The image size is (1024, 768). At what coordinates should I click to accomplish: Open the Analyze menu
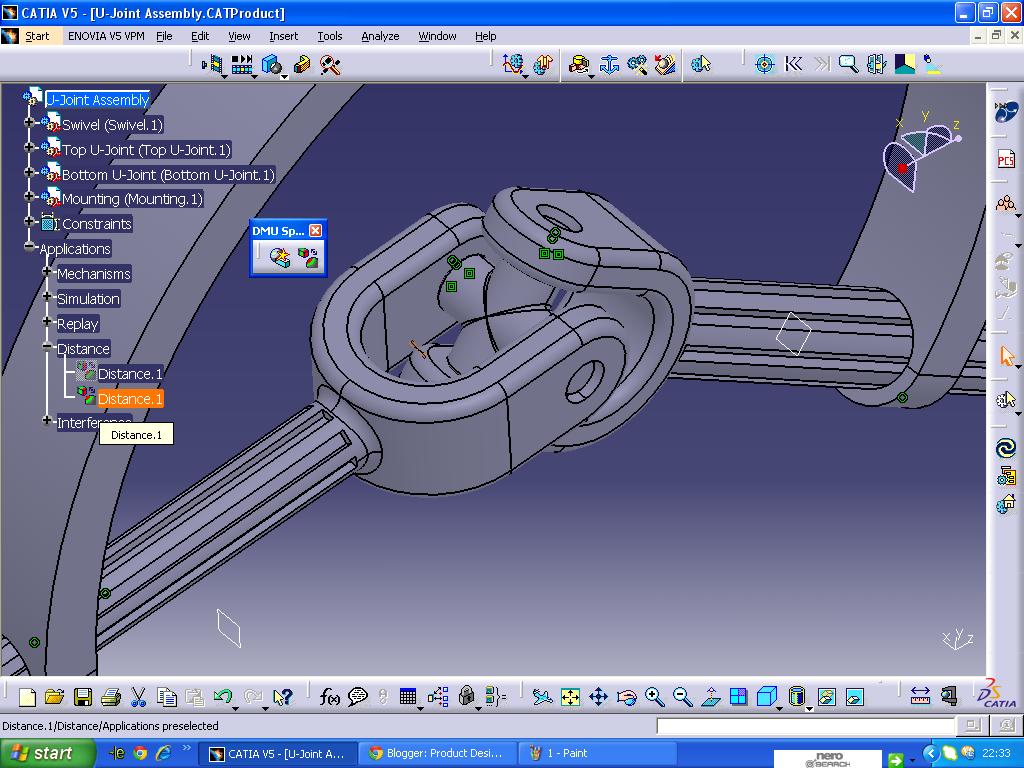[x=379, y=36]
